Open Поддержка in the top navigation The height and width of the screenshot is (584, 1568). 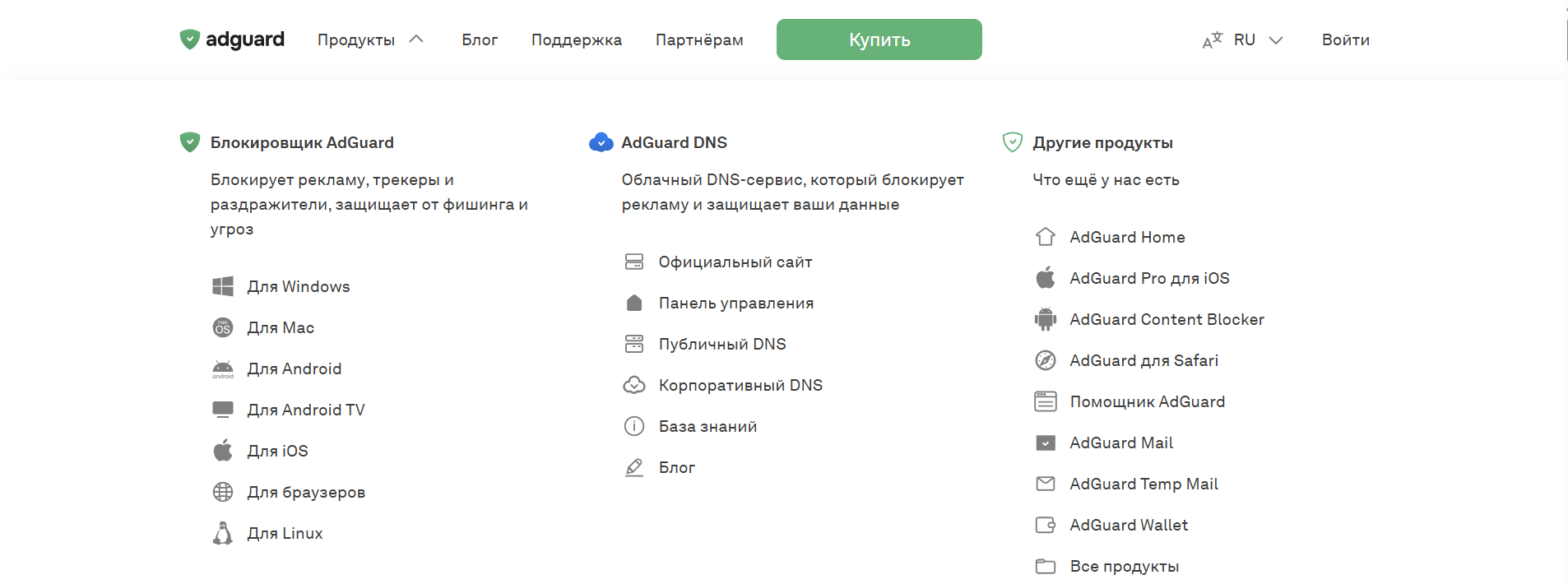point(577,39)
